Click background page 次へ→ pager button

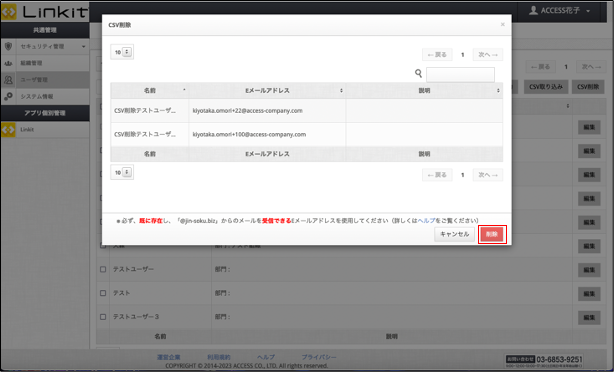click(x=591, y=67)
